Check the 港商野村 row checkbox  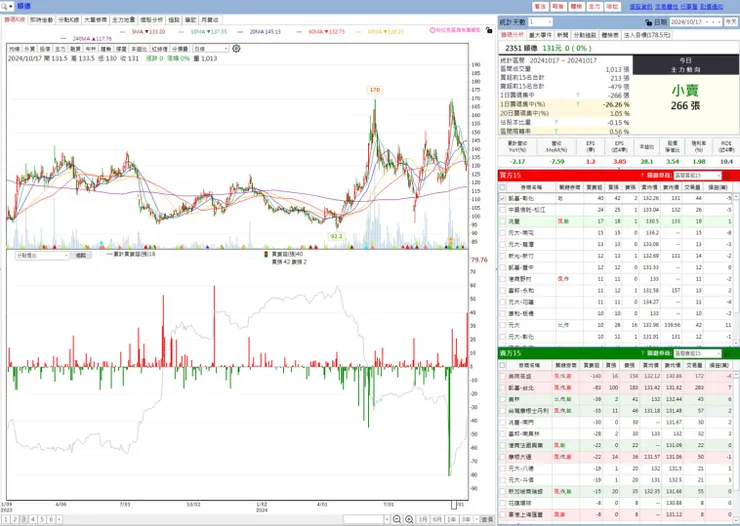pyautogui.click(x=503, y=279)
